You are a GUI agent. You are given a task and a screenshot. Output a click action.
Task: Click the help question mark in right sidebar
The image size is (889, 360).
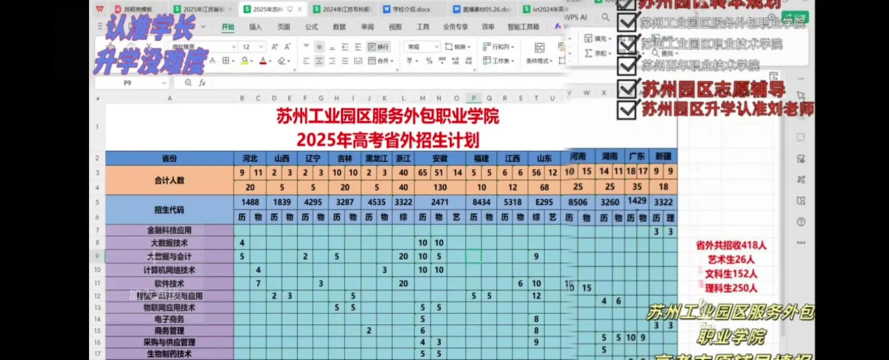[x=801, y=222]
